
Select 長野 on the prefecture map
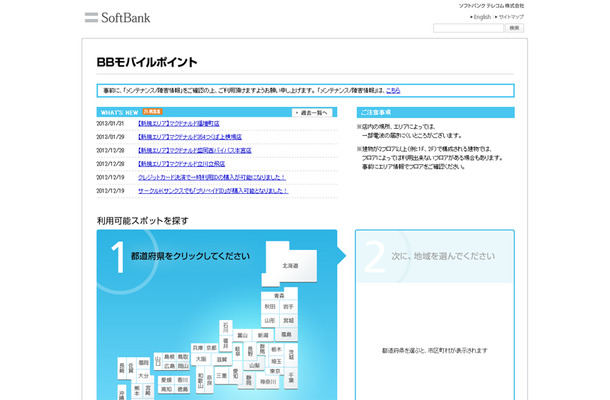(250, 351)
